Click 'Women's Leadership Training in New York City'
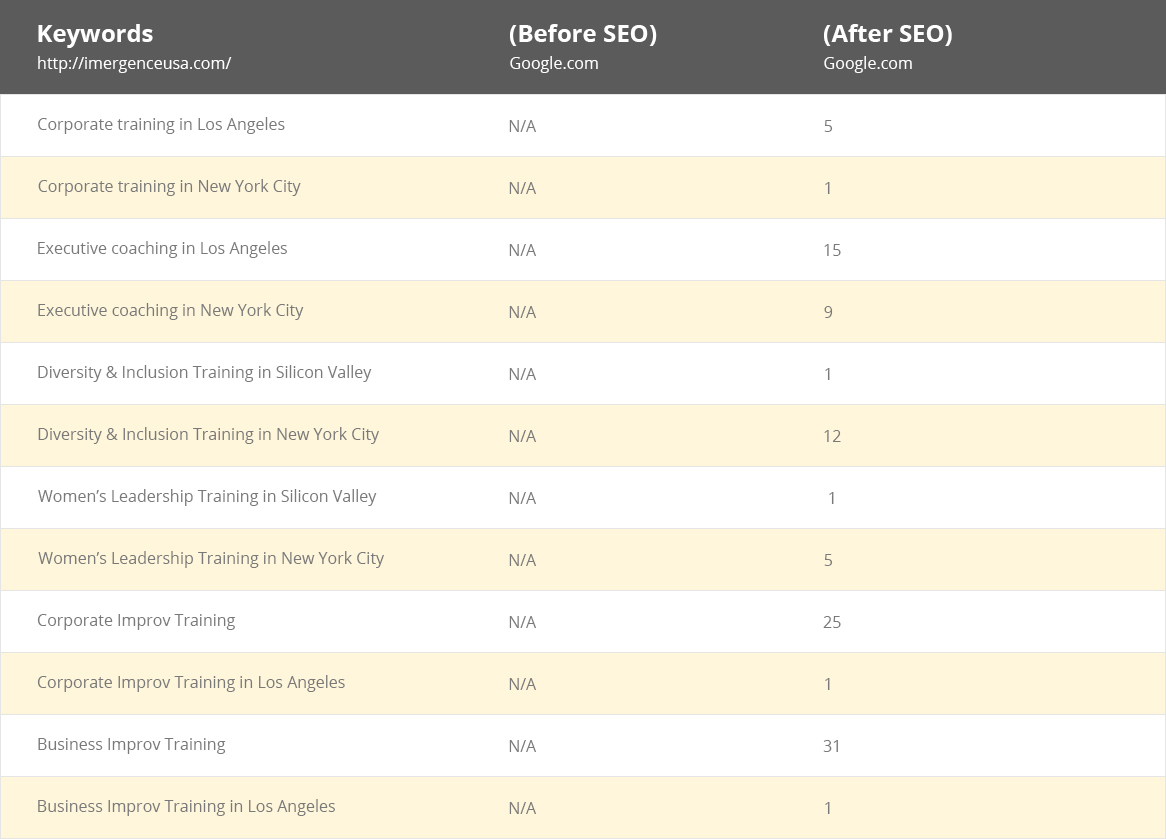 211,559
